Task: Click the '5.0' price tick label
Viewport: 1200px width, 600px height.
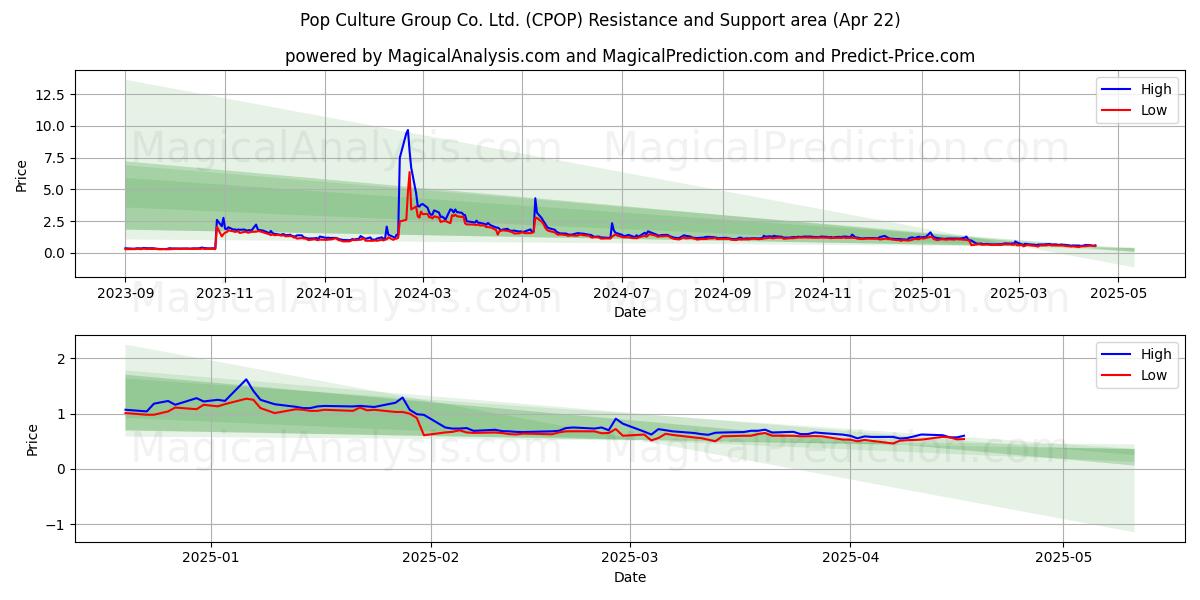Action: point(55,190)
